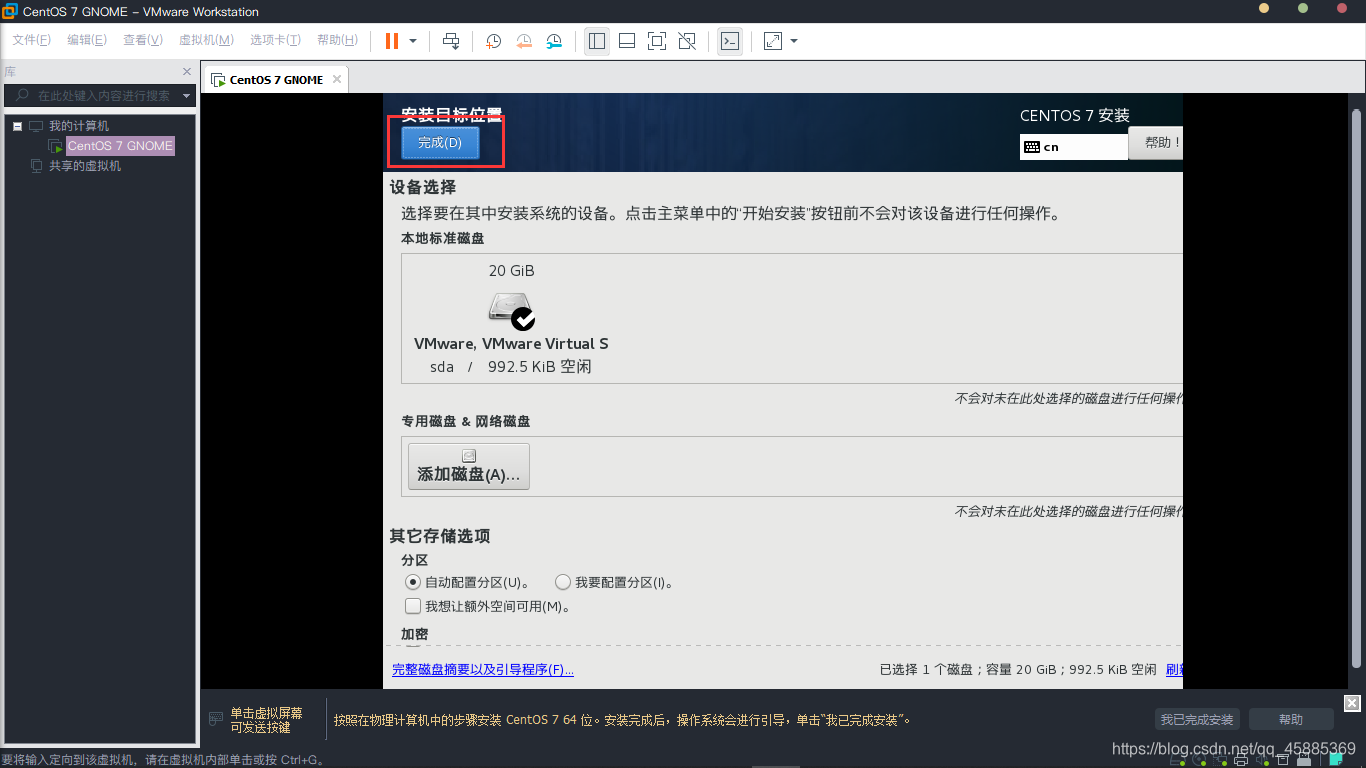Toggle console view in toolbar

pyautogui.click(x=730, y=41)
